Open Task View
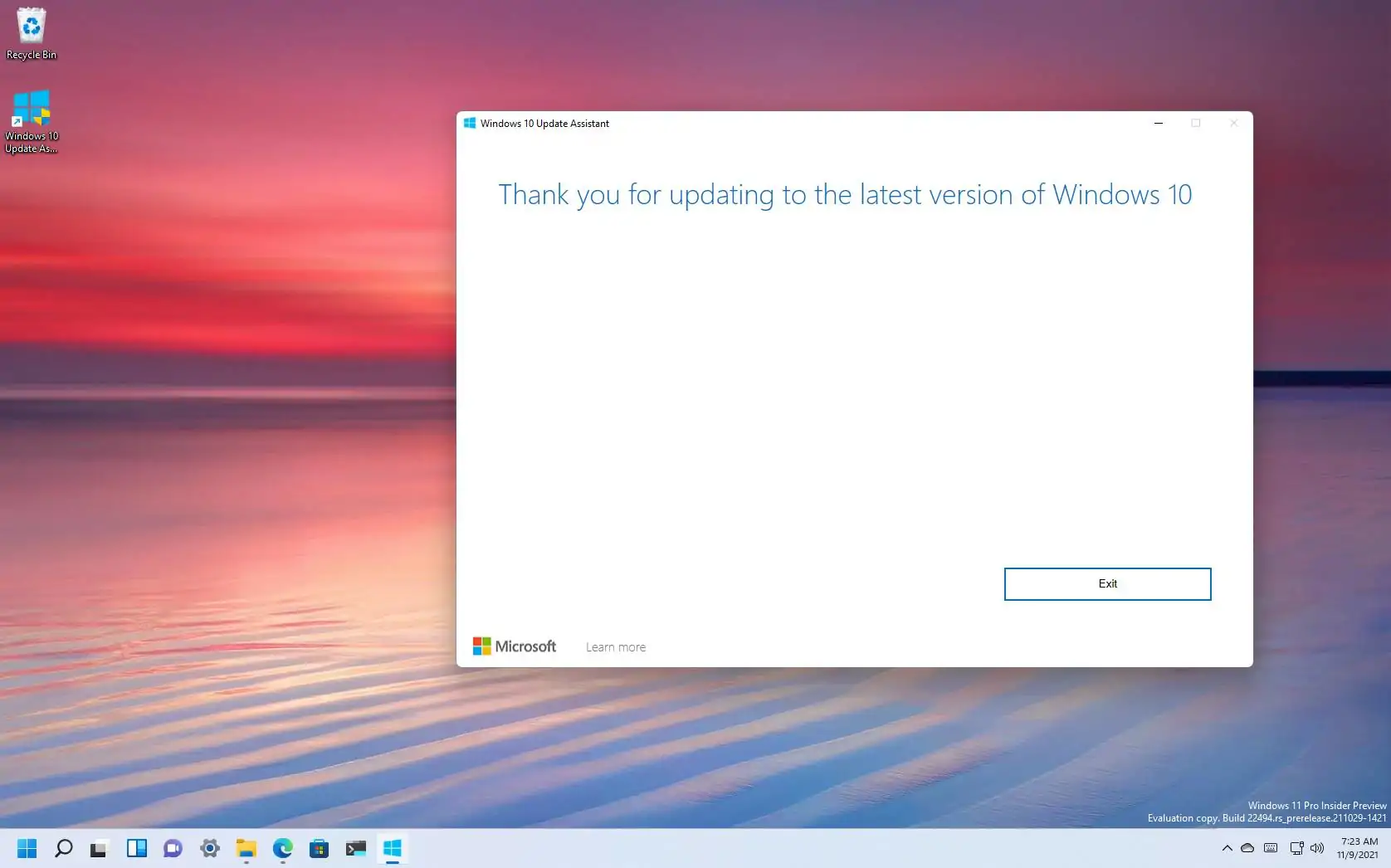The width and height of the screenshot is (1391, 868). [x=99, y=849]
